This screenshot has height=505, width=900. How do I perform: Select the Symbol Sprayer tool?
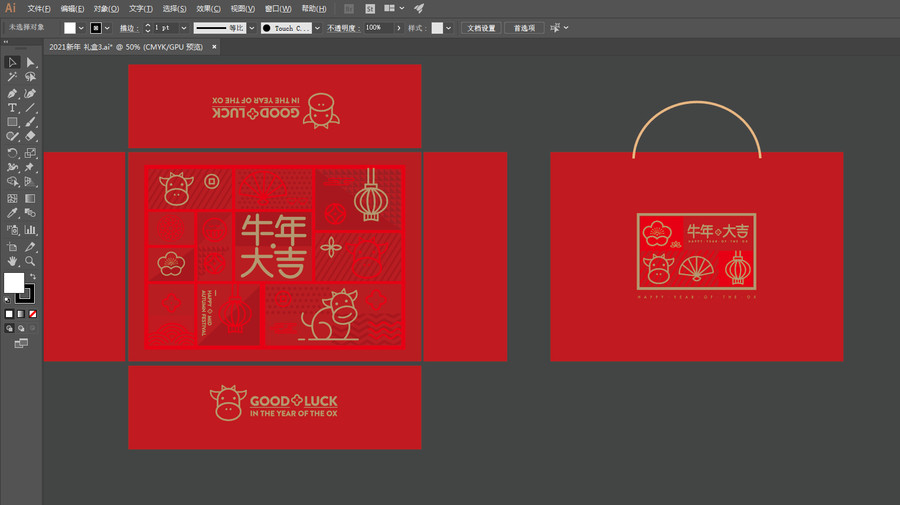click(12, 230)
